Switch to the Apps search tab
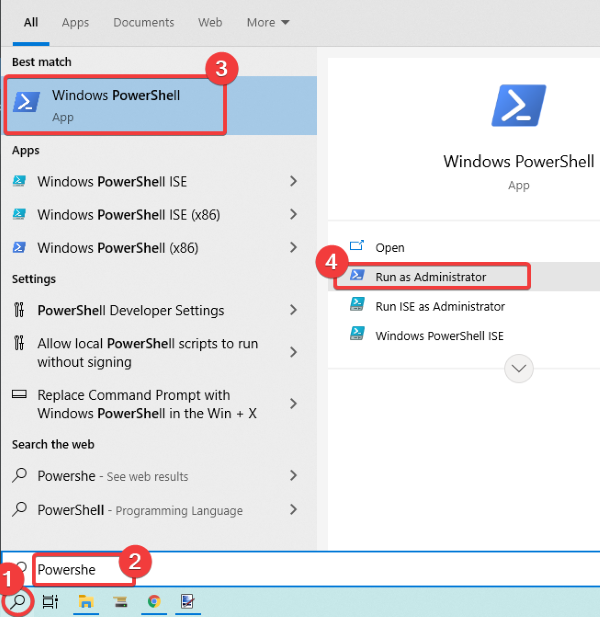 click(75, 22)
